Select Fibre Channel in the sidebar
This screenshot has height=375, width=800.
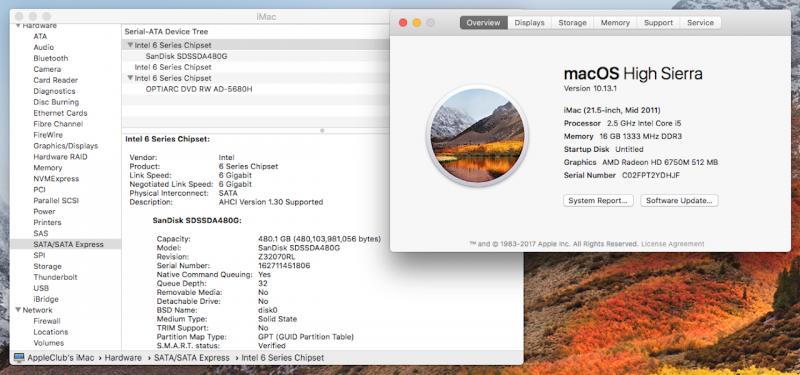(x=58, y=124)
